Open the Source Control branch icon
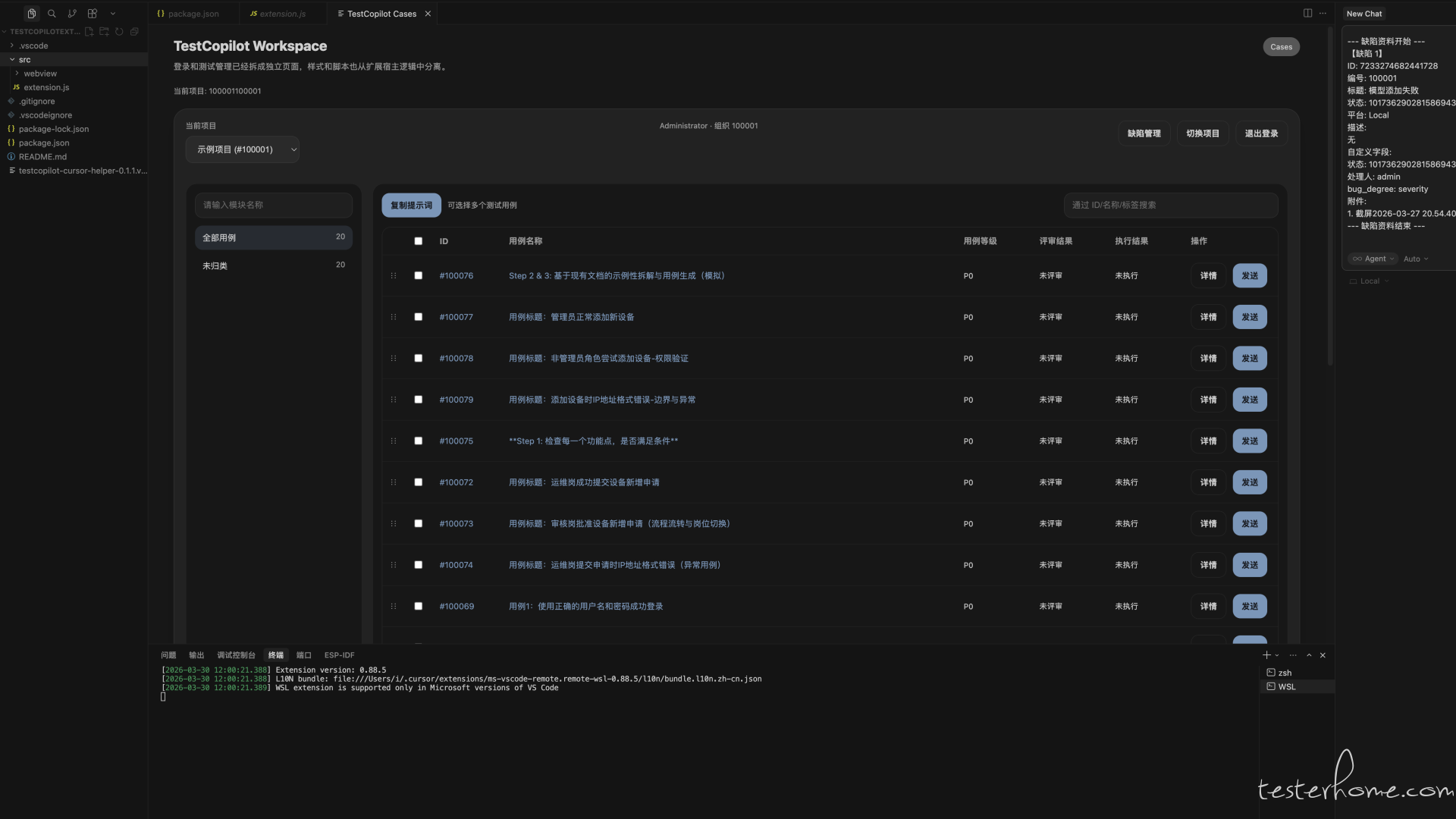Viewport: 1456px width, 819px height. (x=72, y=14)
